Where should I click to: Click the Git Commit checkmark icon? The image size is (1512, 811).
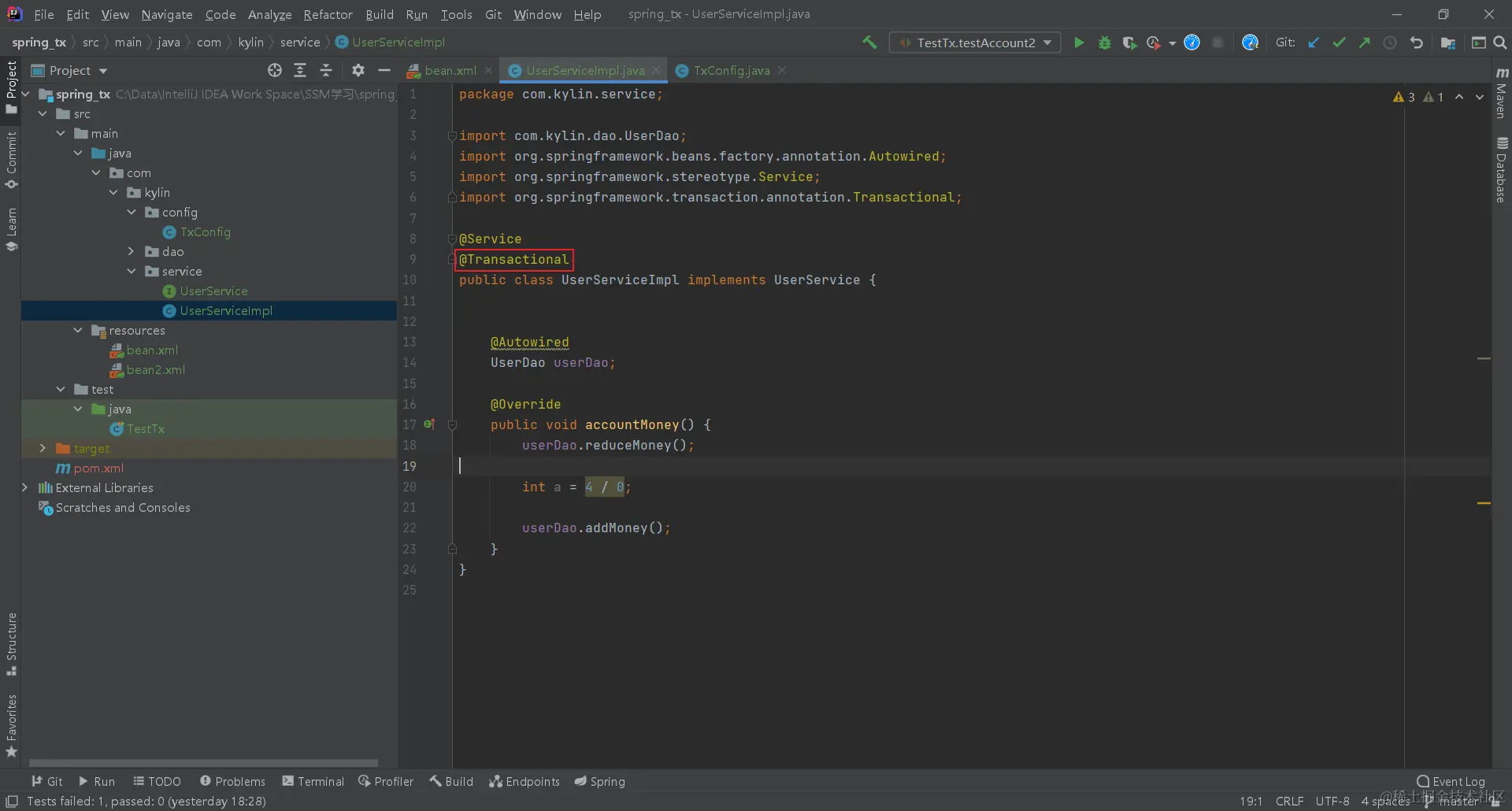click(1339, 43)
